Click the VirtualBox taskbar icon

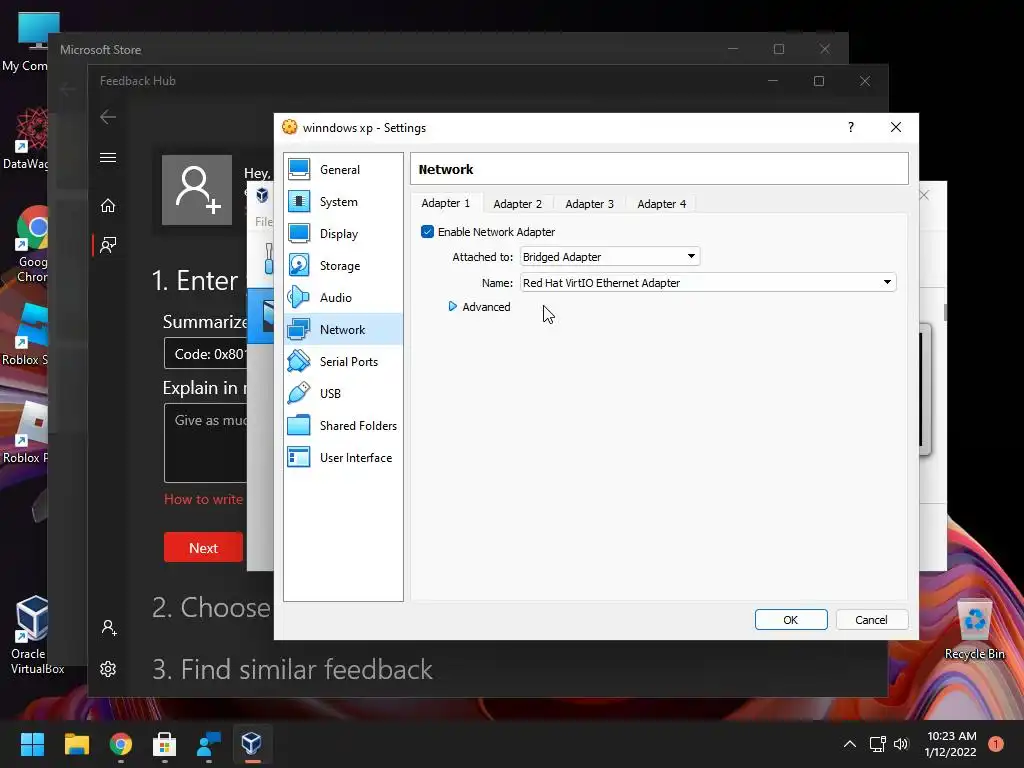251,743
